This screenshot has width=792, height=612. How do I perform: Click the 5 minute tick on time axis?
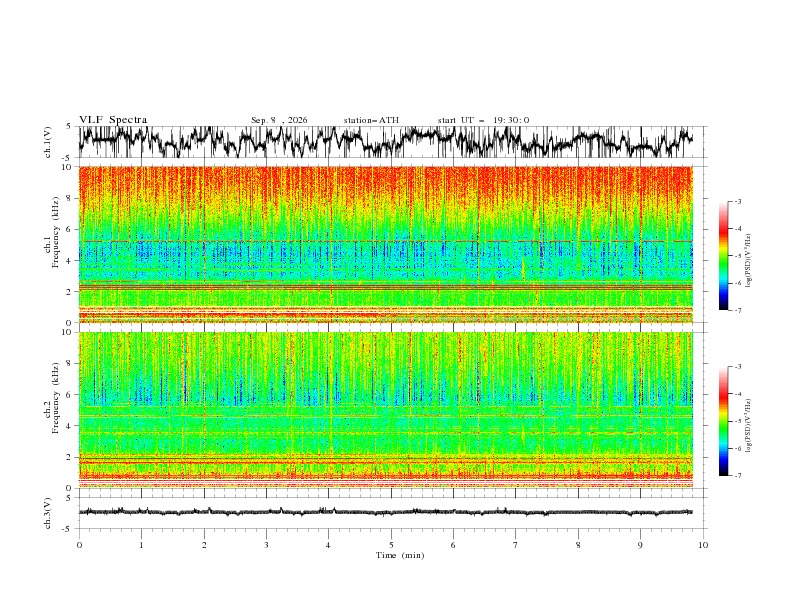coord(391,545)
